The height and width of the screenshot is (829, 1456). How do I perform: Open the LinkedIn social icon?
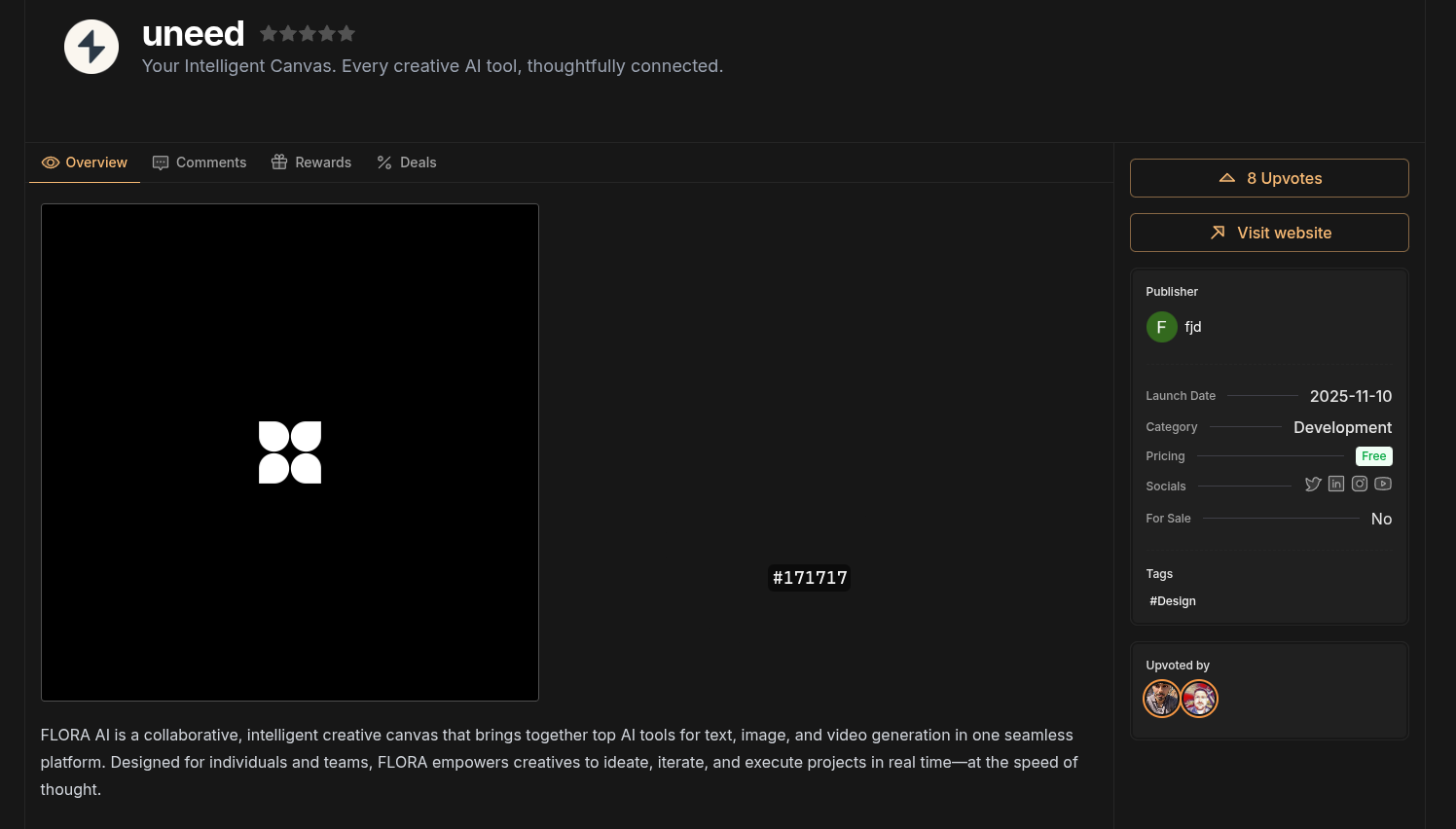tap(1336, 485)
